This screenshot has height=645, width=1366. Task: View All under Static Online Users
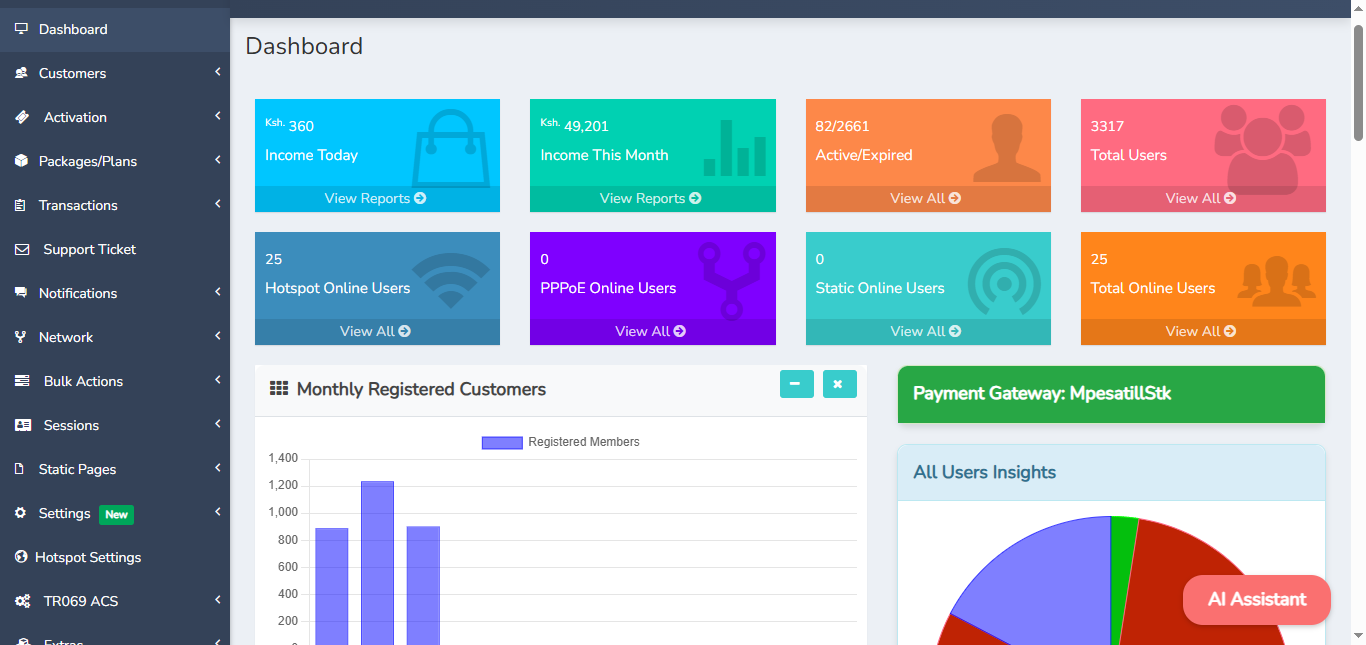pos(926,331)
